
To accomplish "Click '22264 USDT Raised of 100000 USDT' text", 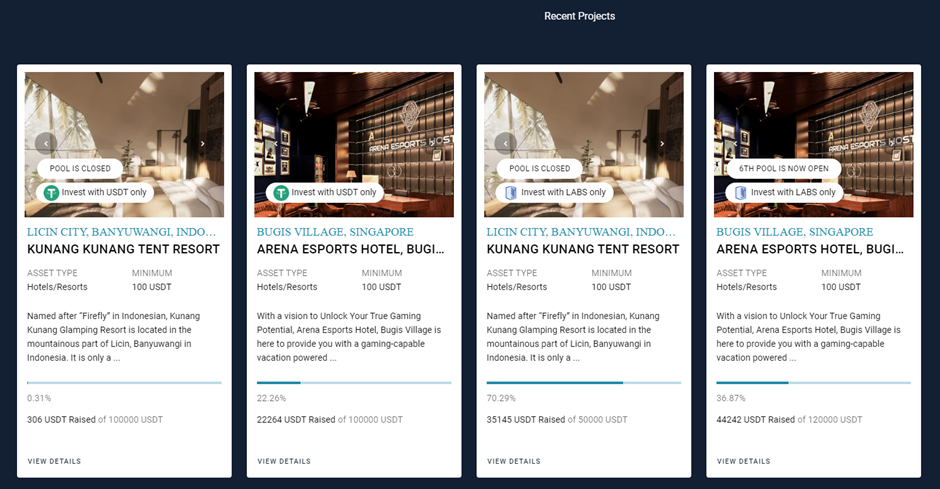I will tap(330, 419).
